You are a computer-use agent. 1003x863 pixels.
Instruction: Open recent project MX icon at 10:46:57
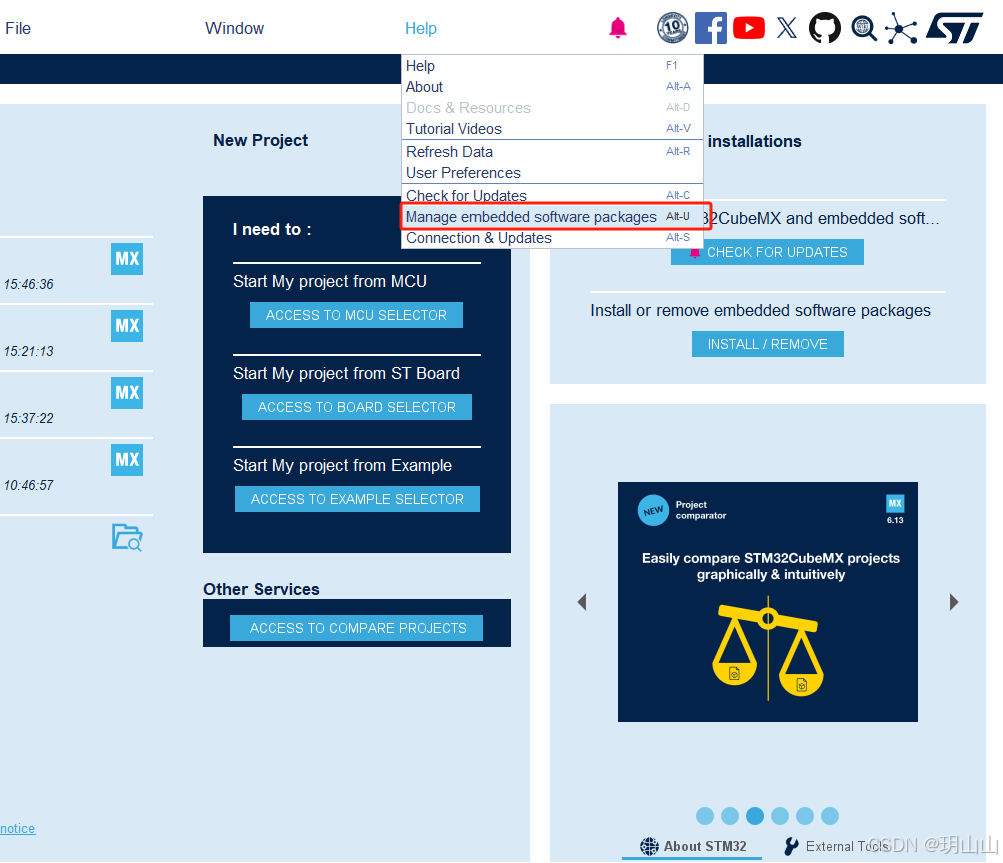pyautogui.click(x=127, y=459)
